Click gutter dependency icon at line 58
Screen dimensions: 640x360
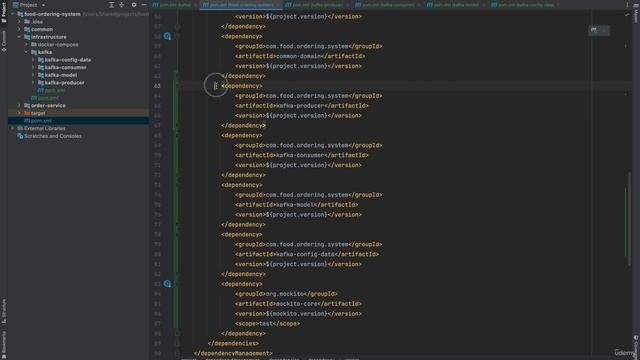[x=167, y=36]
